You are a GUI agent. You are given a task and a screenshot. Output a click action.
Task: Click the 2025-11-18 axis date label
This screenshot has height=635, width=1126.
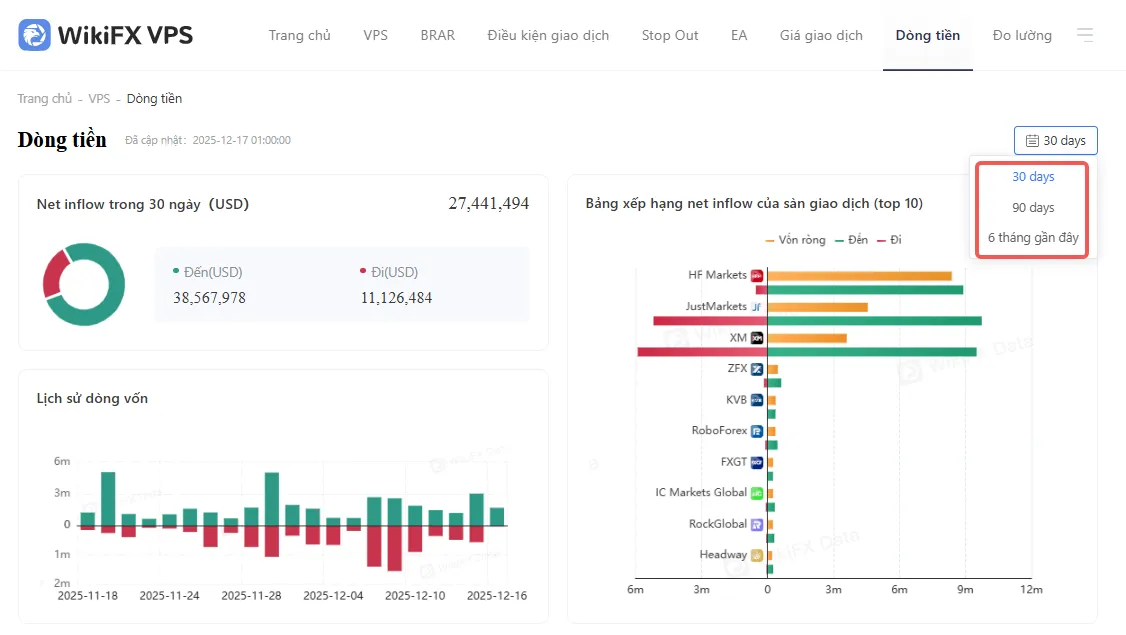[88, 595]
